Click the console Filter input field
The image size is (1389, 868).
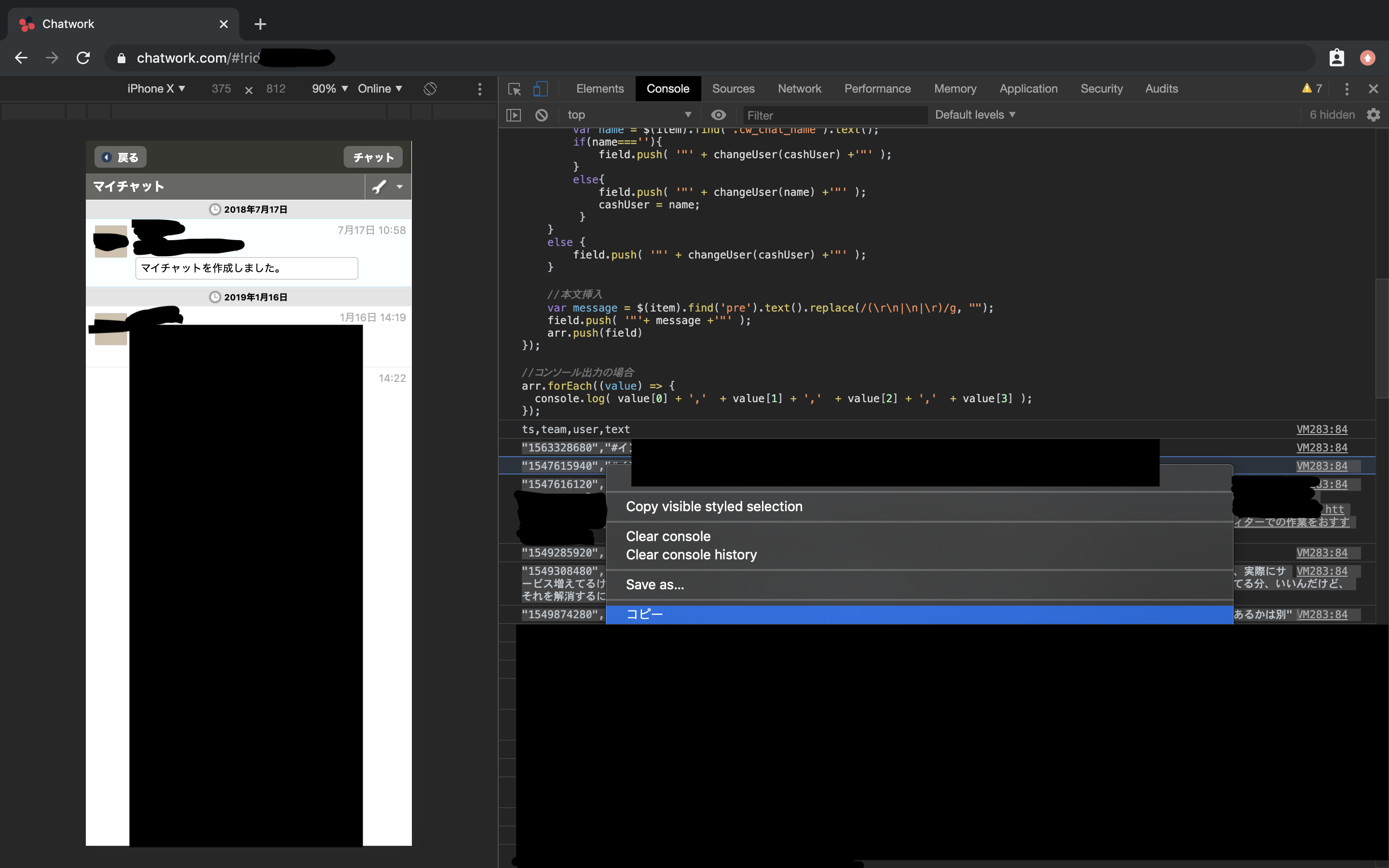pos(833,115)
